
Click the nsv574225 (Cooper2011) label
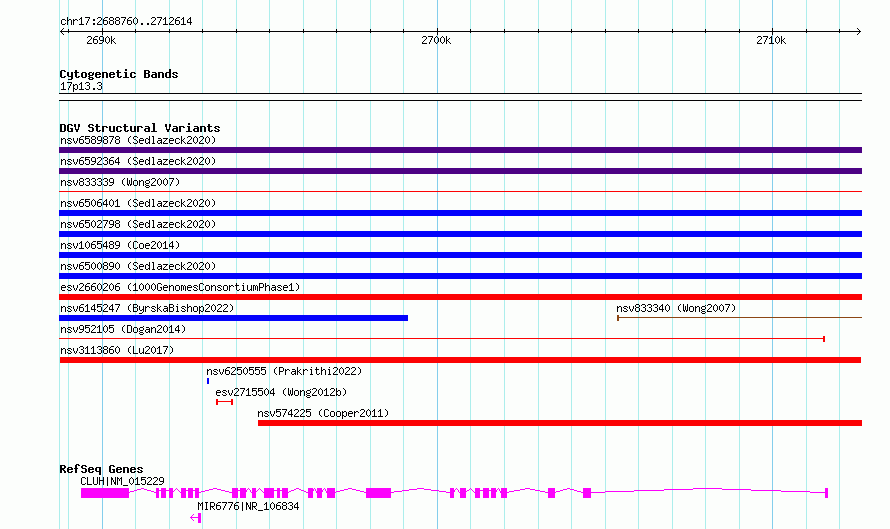[x=323, y=413]
